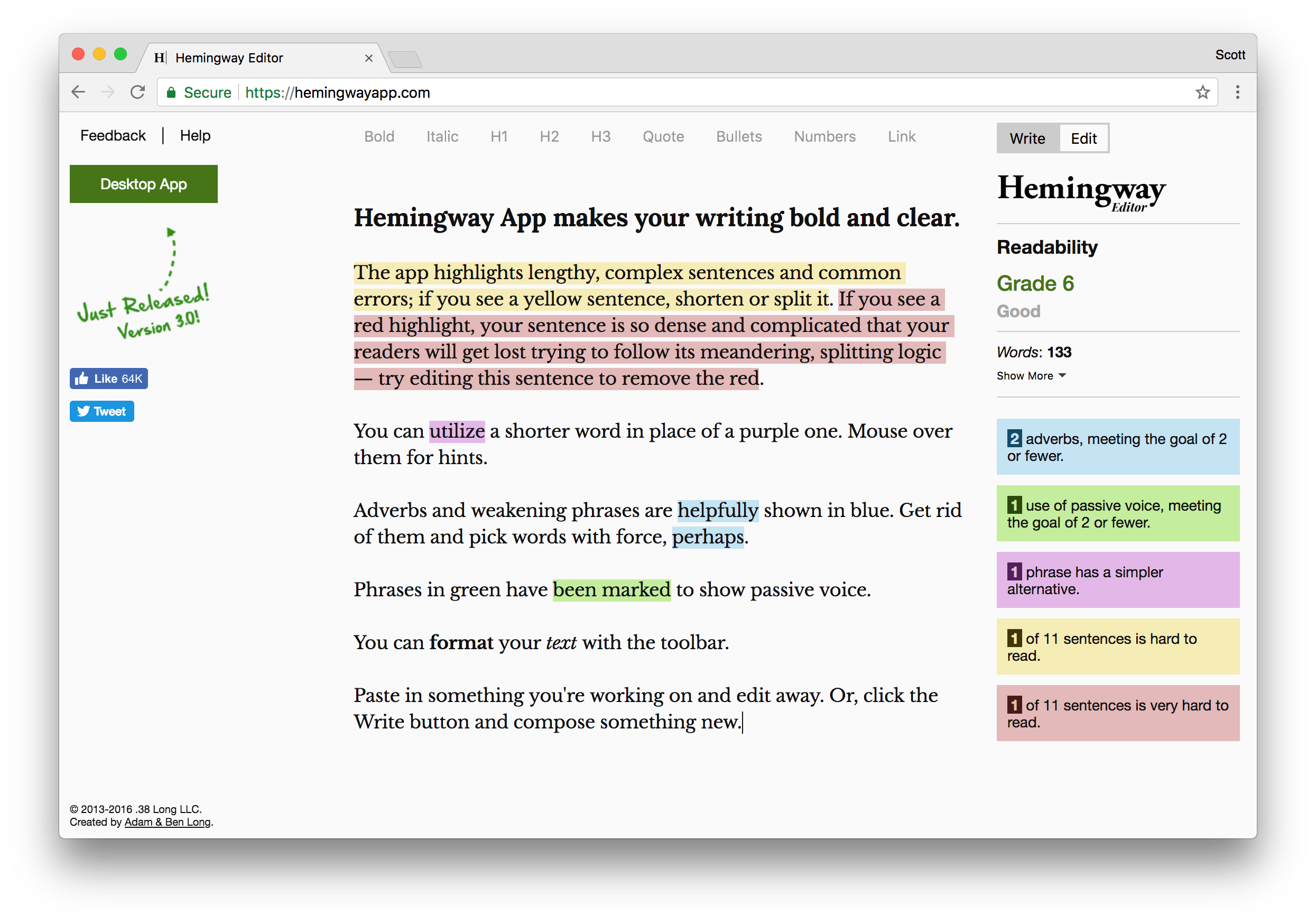1316x923 pixels.
Task: Insert Numbers list
Action: [825, 136]
